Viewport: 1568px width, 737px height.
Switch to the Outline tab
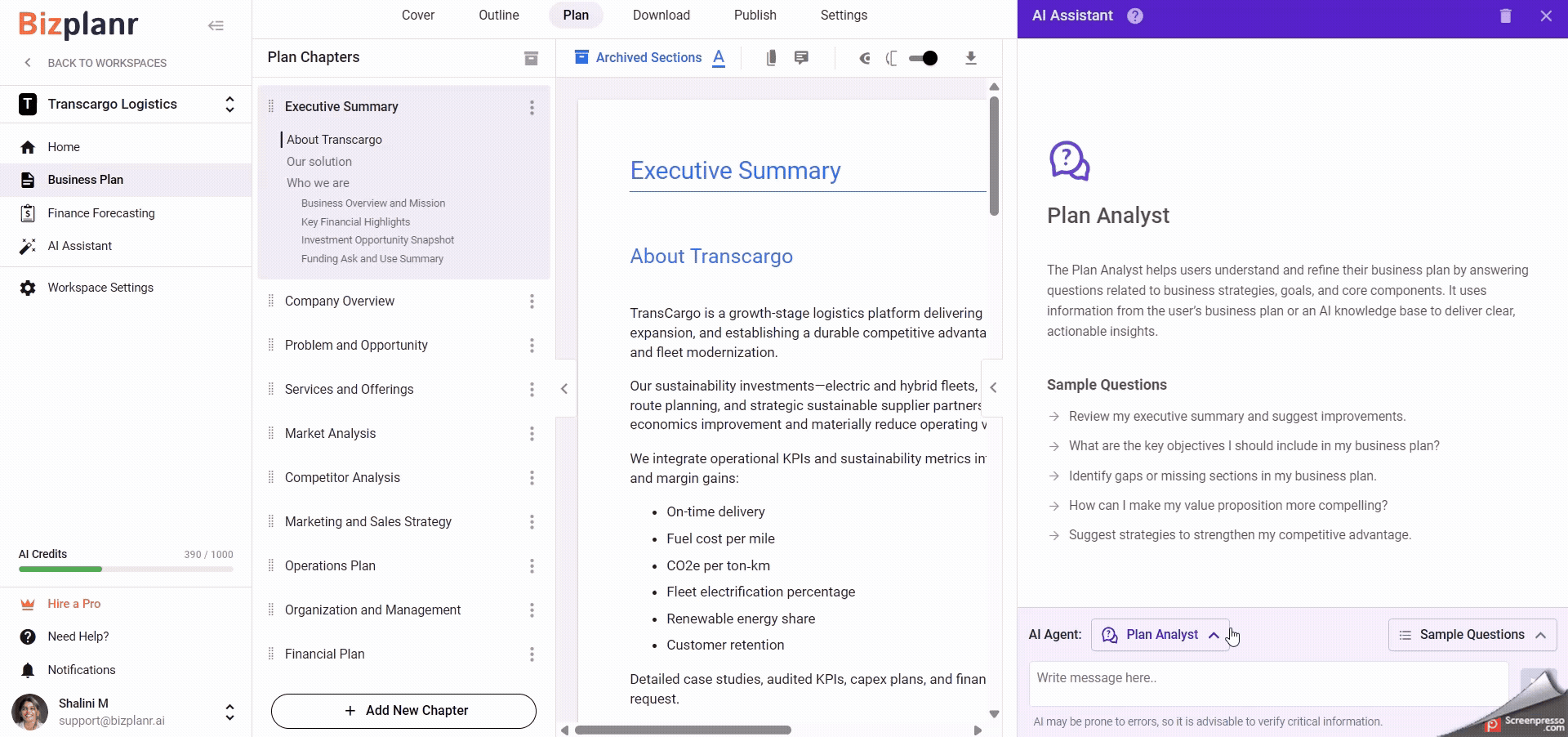click(499, 15)
